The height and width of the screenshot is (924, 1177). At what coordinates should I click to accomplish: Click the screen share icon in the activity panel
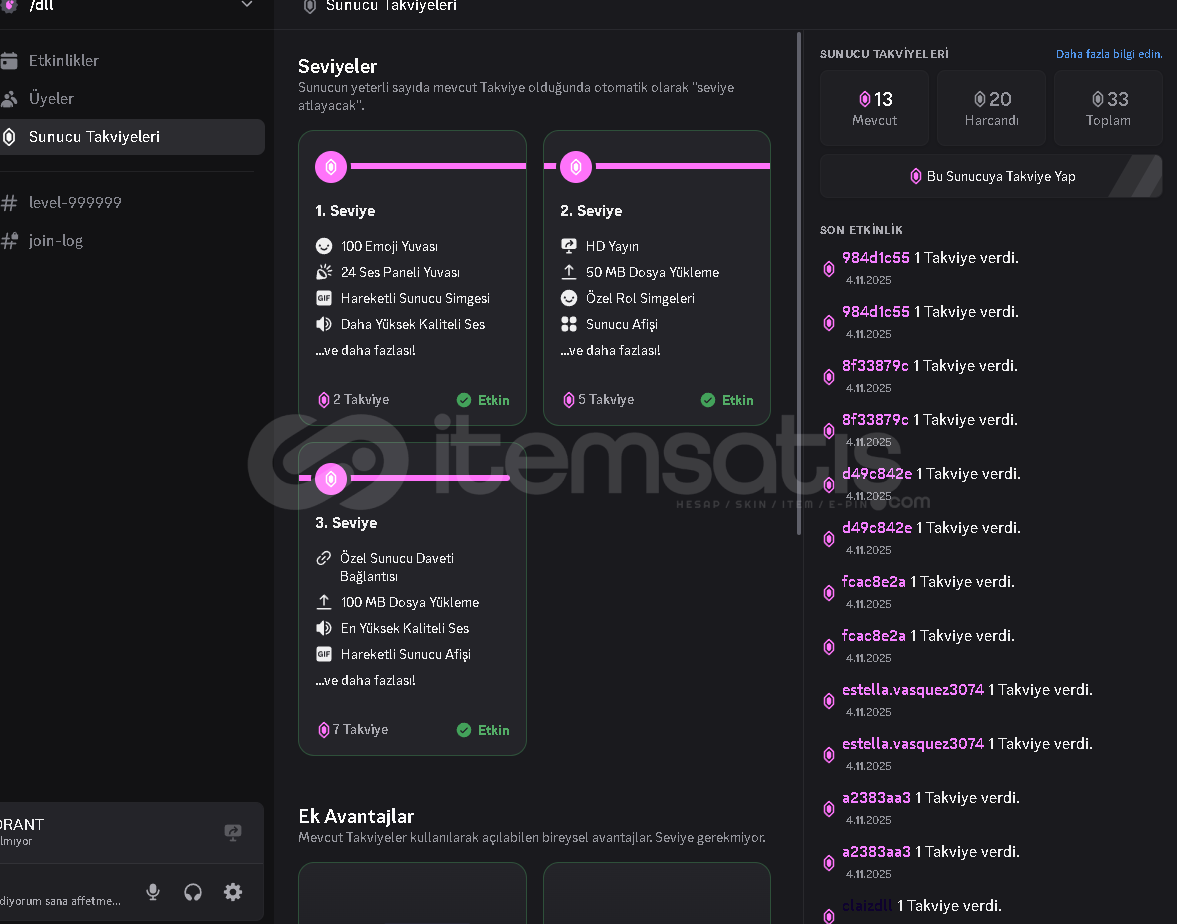click(233, 832)
